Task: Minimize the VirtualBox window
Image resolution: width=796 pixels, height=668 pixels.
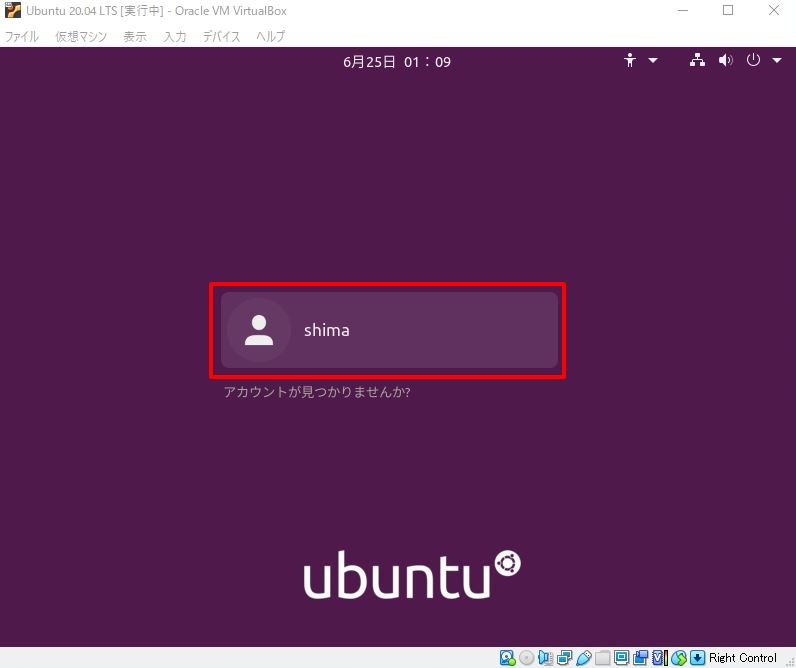Action: [683, 10]
